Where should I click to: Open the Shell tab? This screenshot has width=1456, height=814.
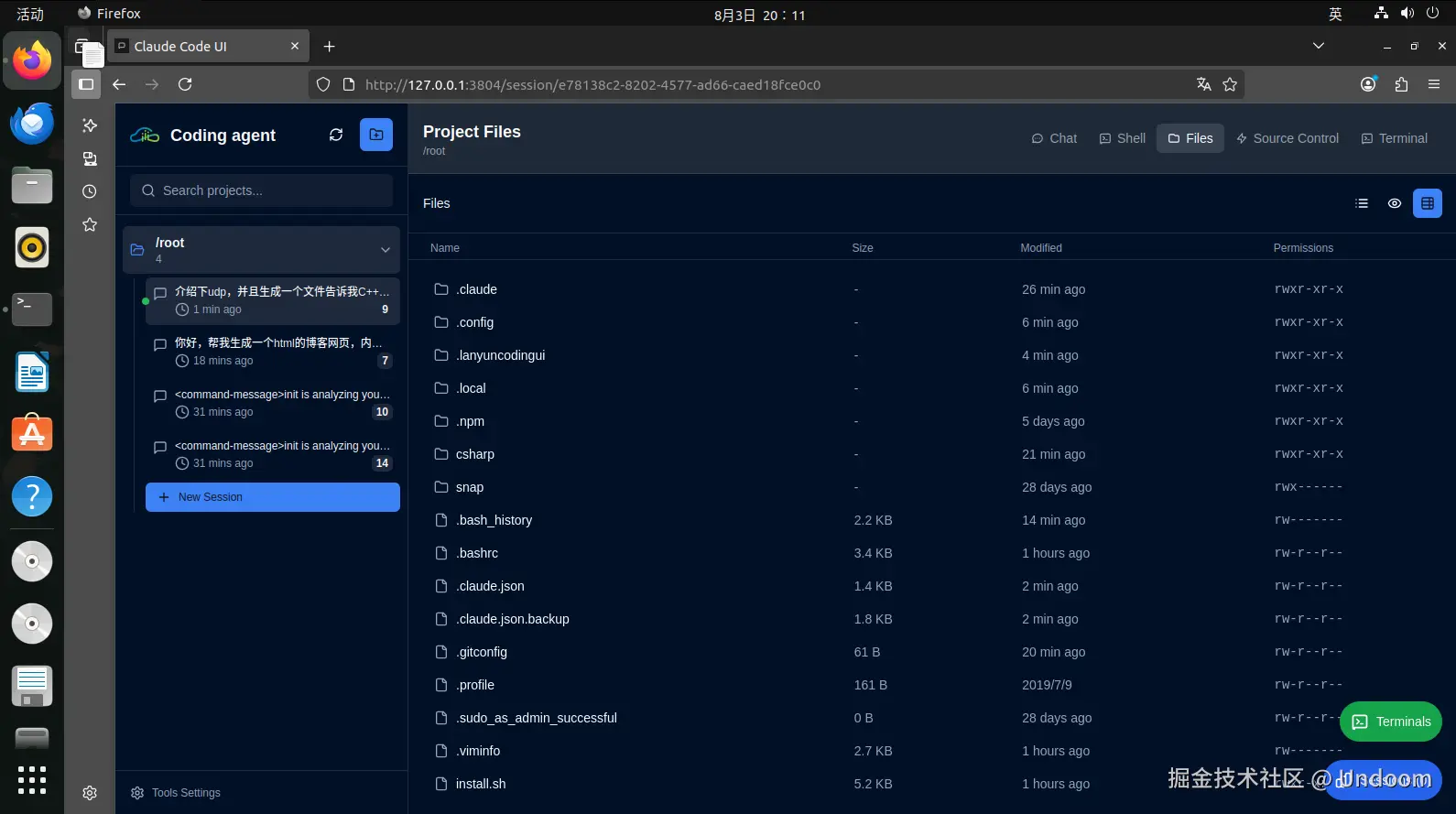[x=1122, y=138]
